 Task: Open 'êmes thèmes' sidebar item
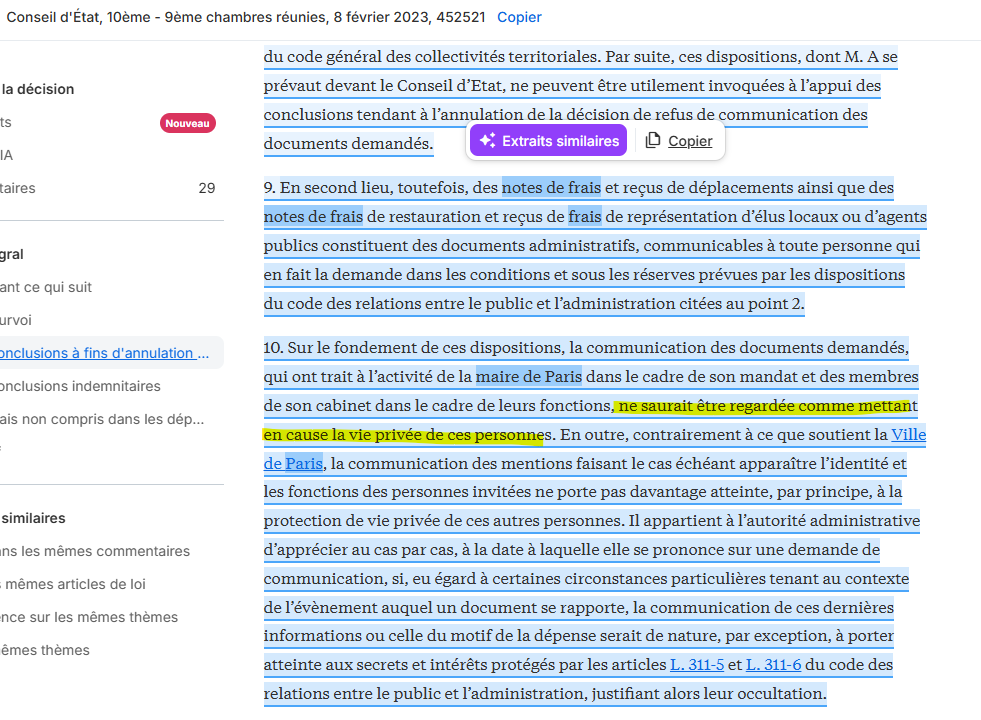tap(44, 651)
